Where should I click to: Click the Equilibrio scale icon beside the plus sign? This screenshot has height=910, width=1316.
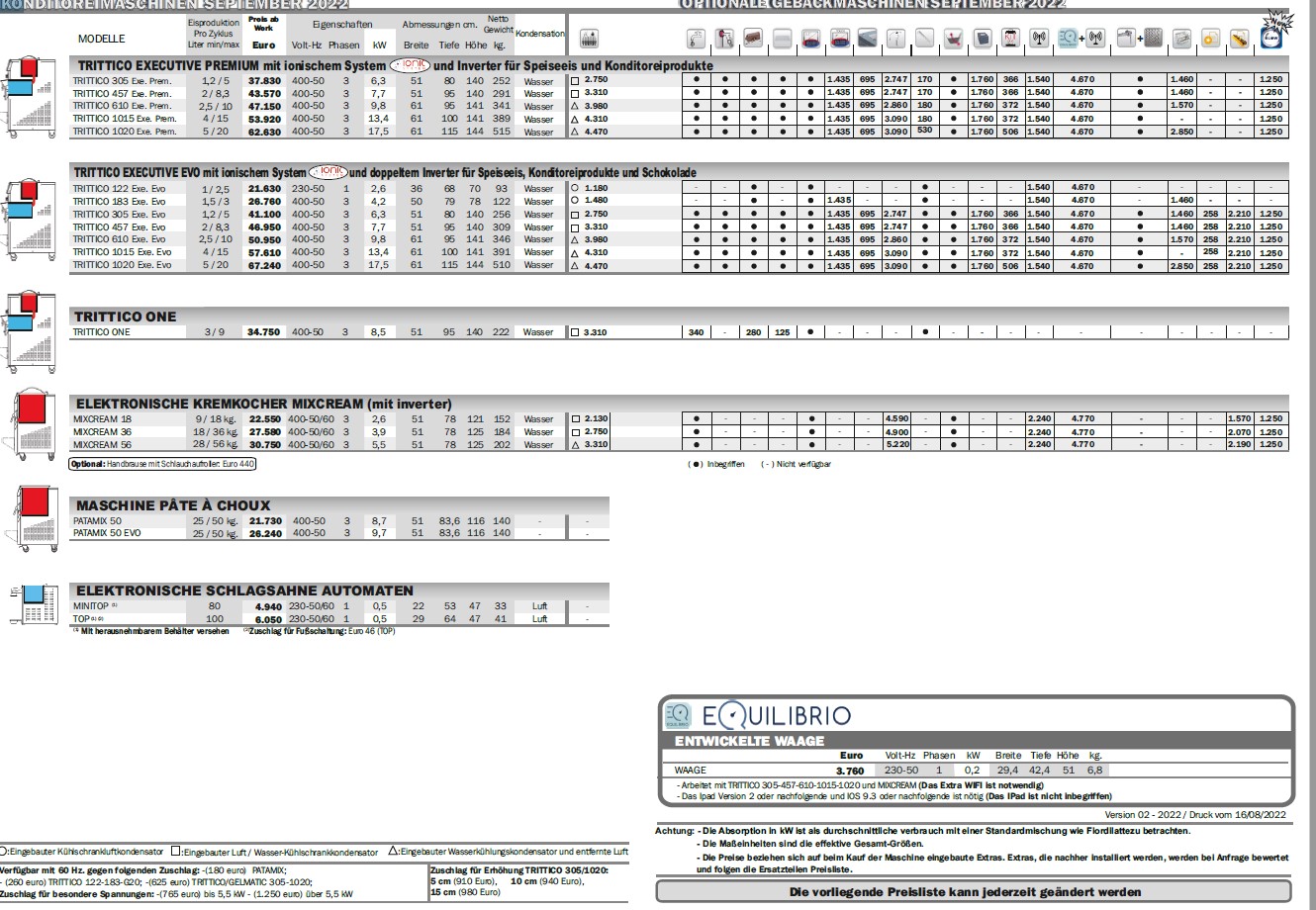[x=1067, y=40]
